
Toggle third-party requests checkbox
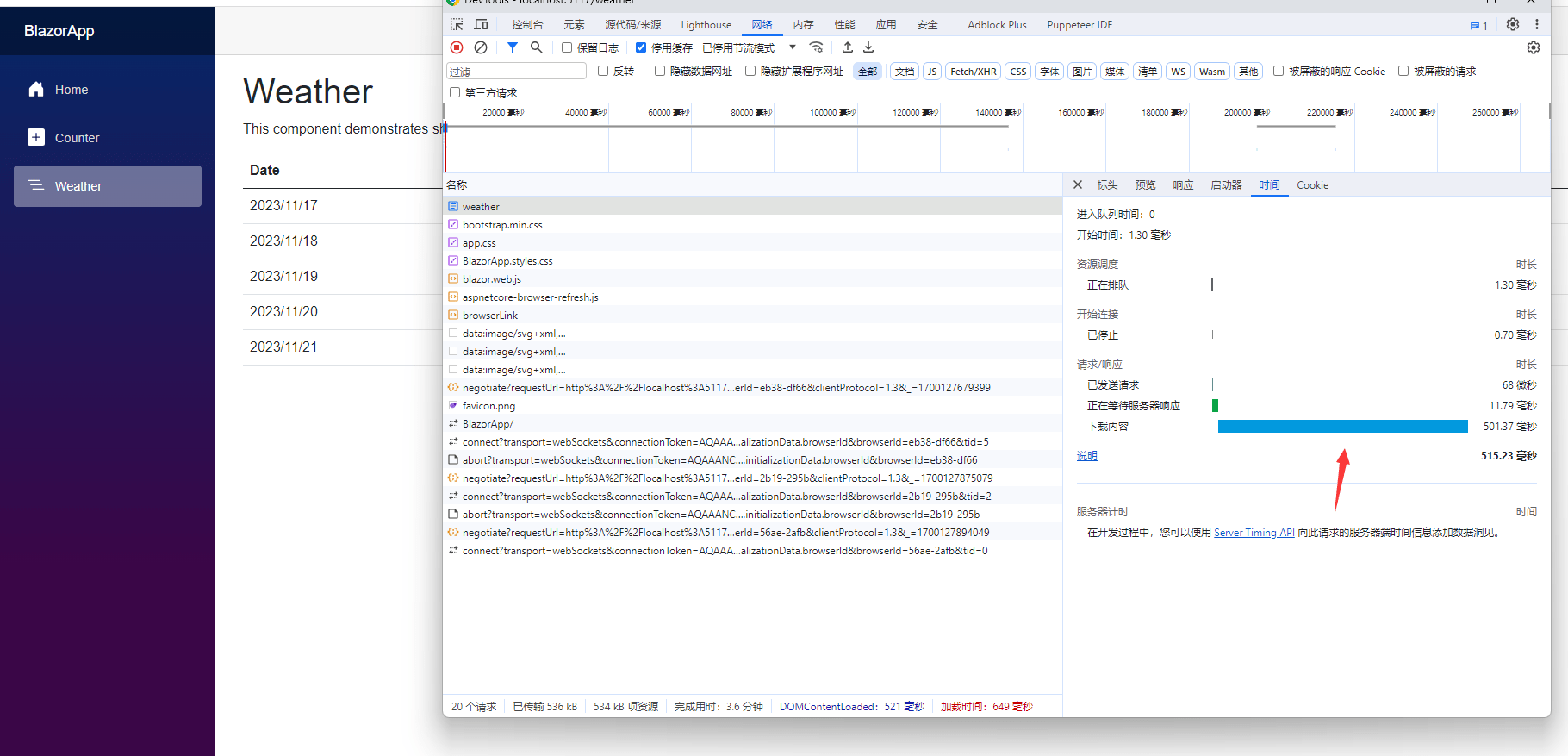[x=455, y=92]
